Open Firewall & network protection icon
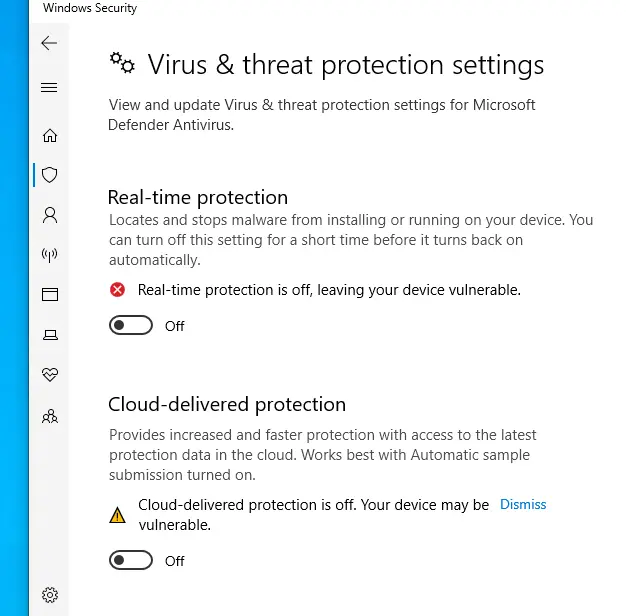Screen dimensions: 626x616 49,255
